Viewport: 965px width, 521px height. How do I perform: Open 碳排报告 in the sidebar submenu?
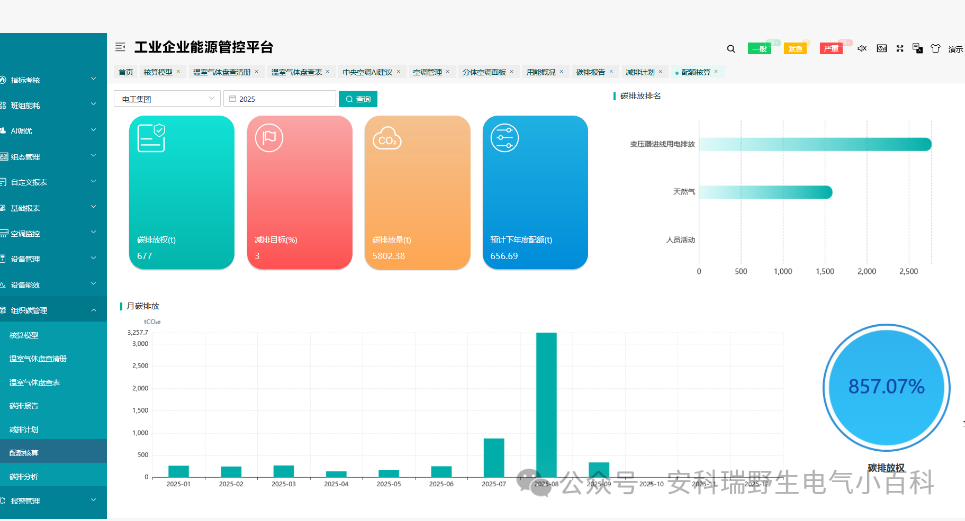tap(54, 405)
